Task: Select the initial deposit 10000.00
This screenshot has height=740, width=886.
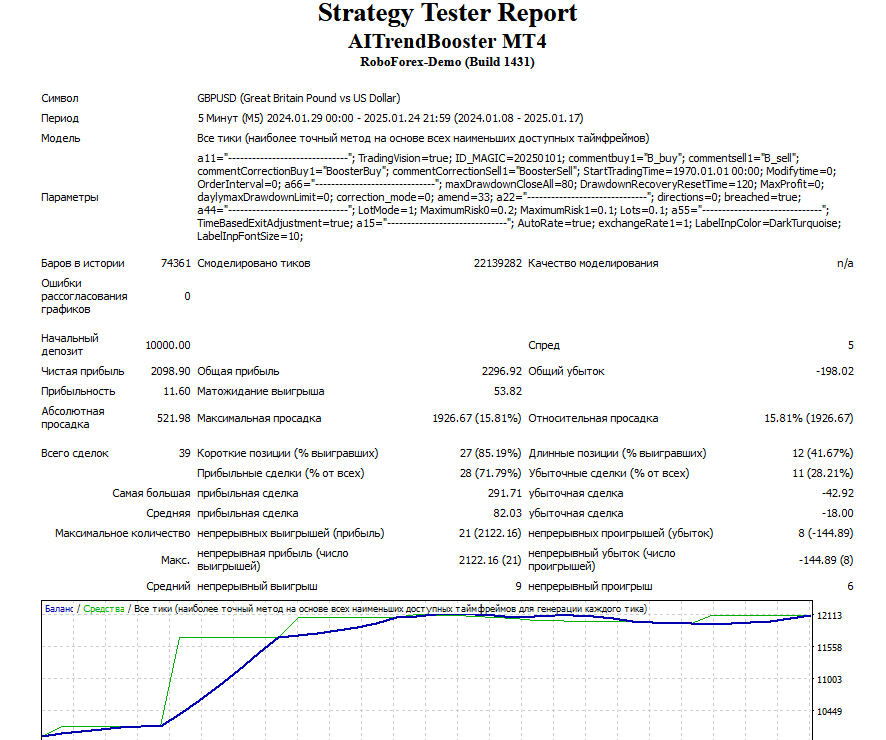Action: (x=168, y=345)
